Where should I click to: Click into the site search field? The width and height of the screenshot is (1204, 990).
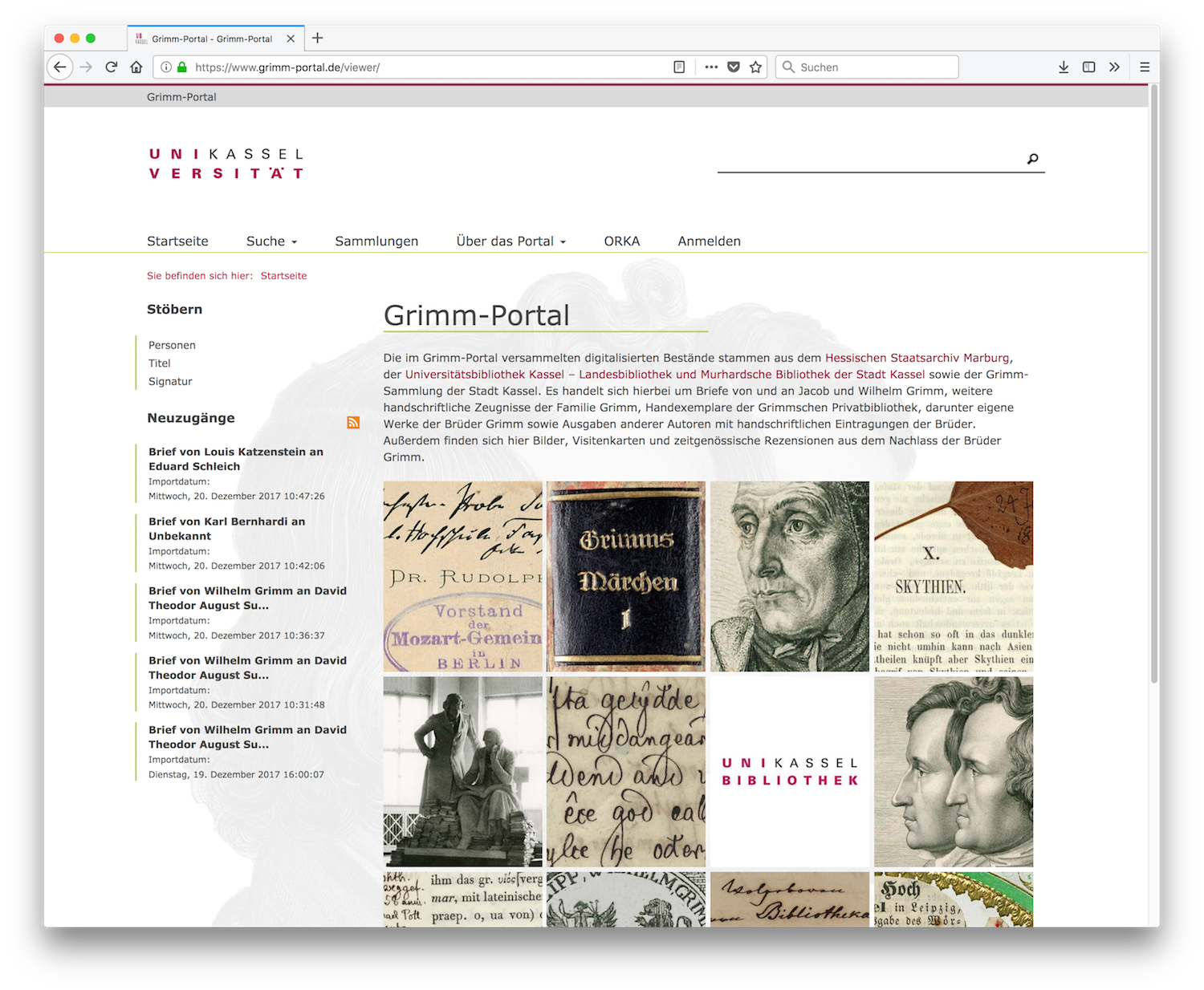[x=871, y=159]
